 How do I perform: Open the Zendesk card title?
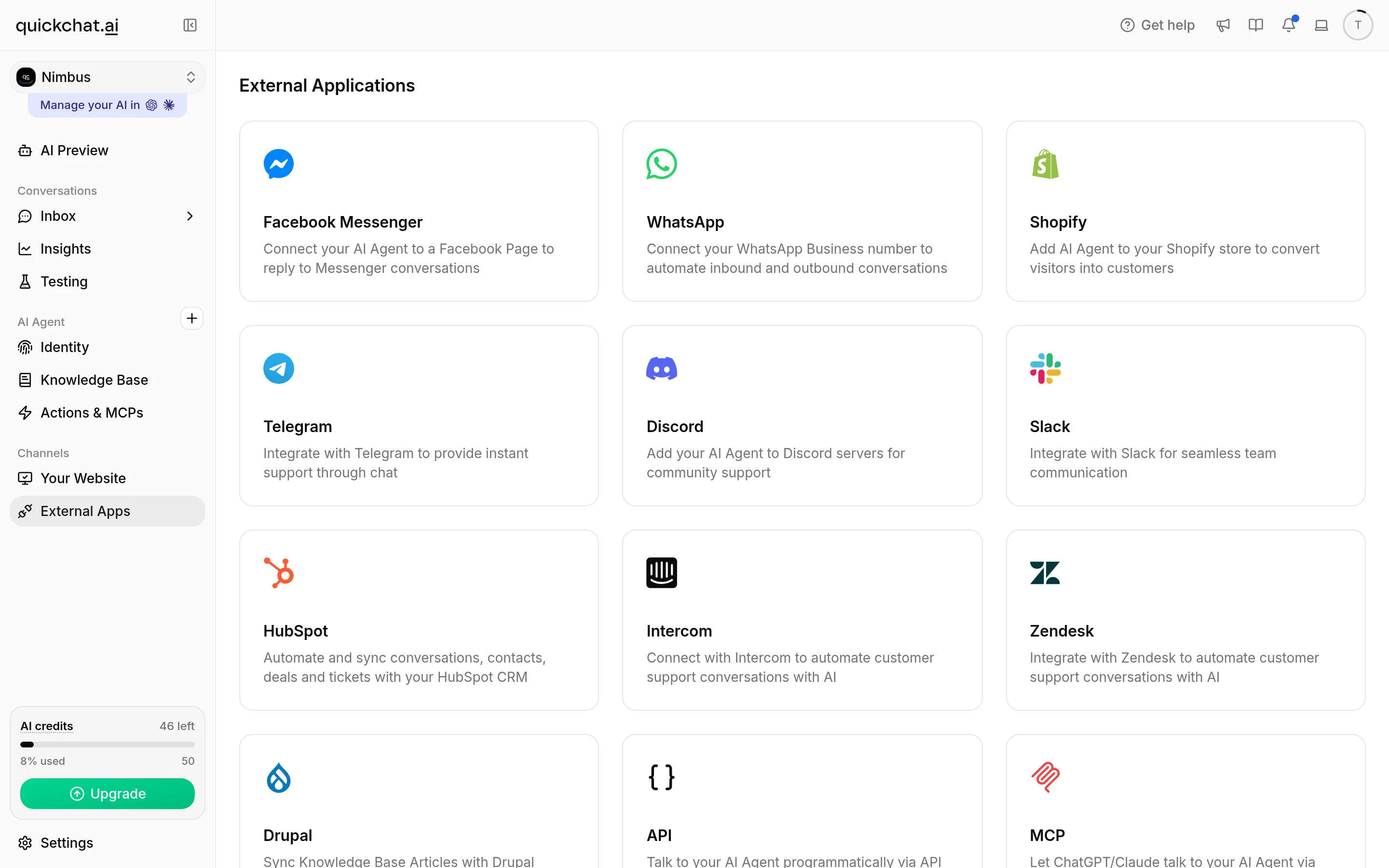[1061, 631]
